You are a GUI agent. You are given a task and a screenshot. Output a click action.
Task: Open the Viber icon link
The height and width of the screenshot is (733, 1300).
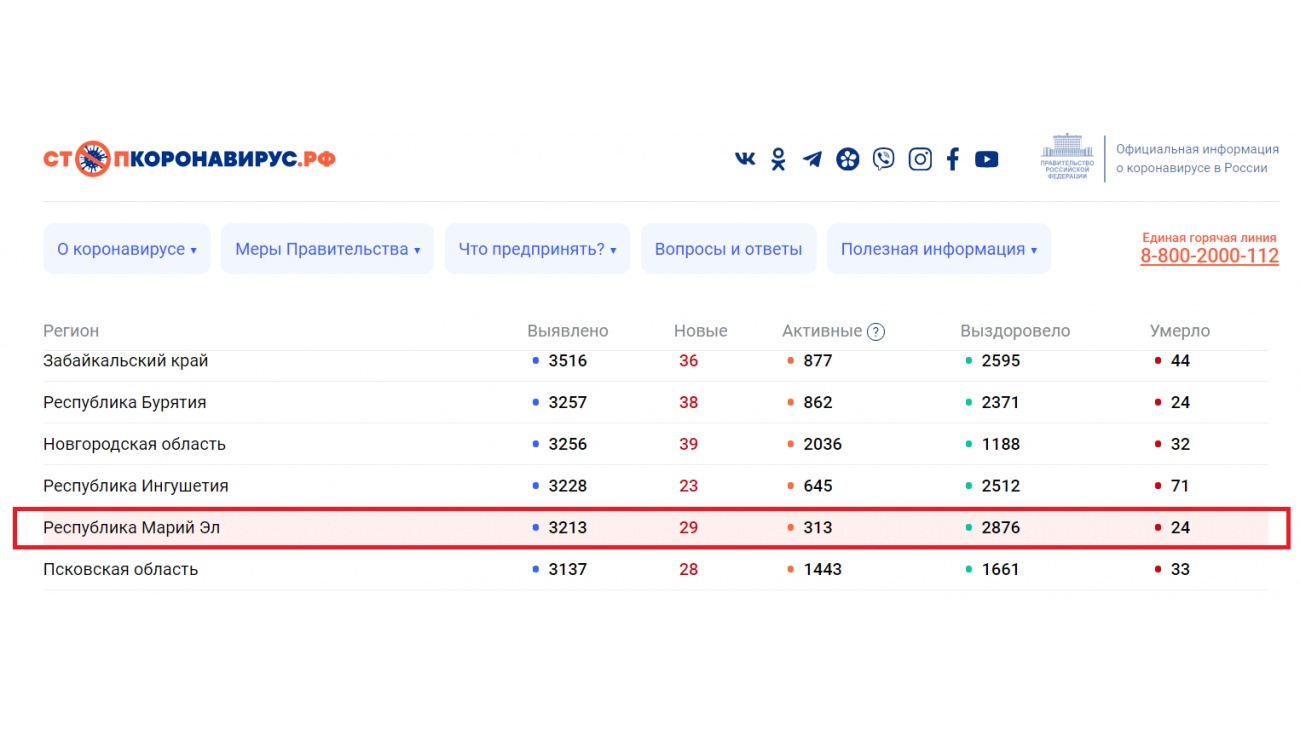883,159
